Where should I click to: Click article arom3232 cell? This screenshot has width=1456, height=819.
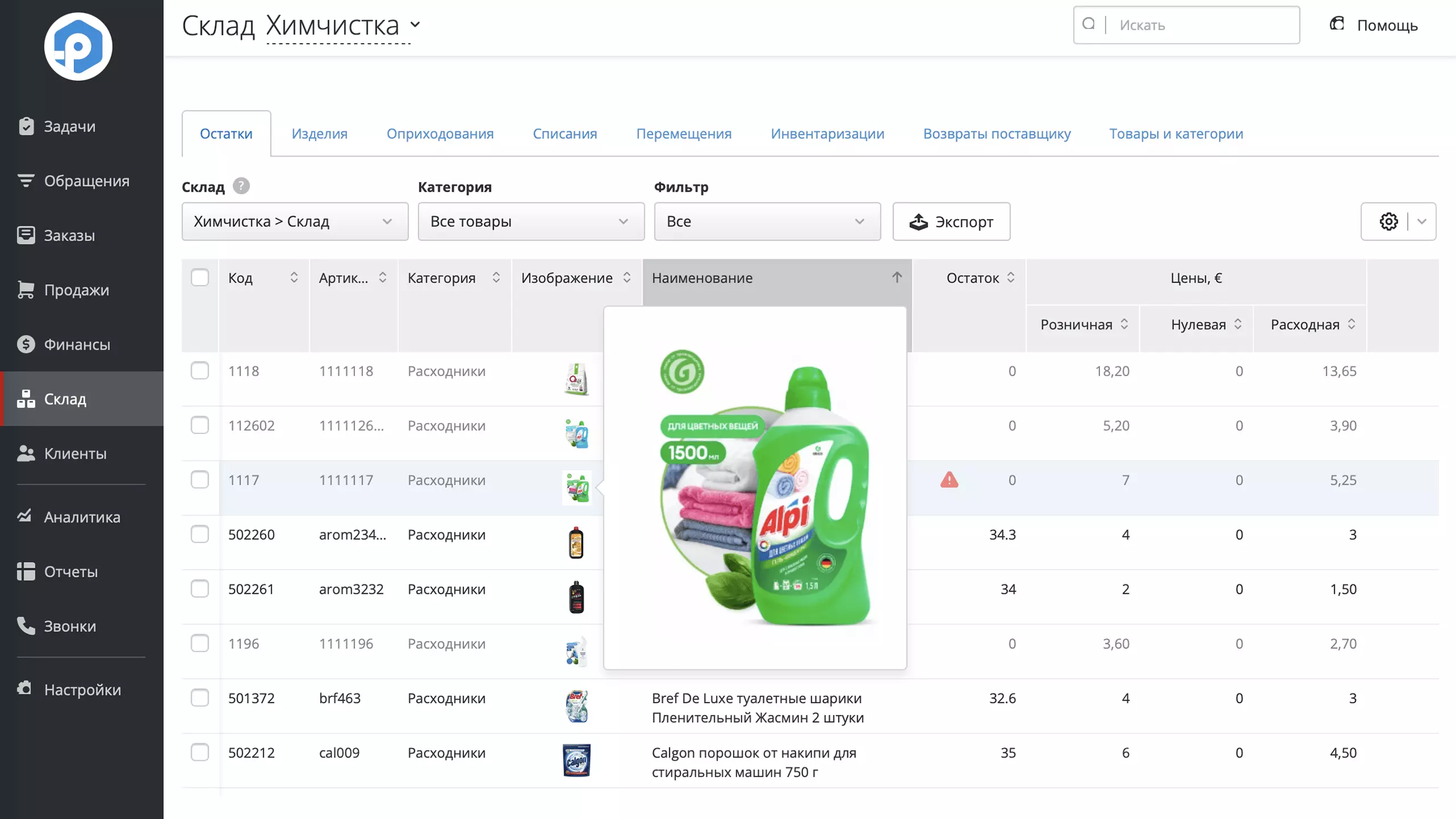pos(351,589)
